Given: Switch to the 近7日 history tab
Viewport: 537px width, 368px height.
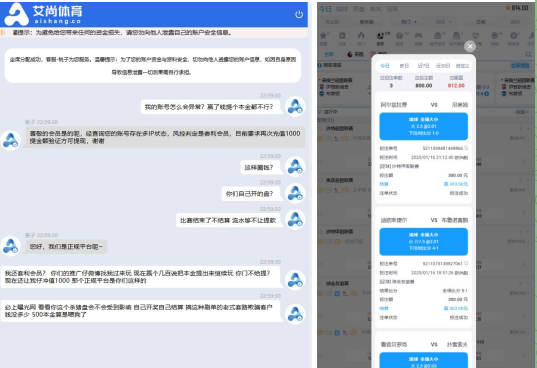Looking at the screenshot, I should (x=423, y=66).
